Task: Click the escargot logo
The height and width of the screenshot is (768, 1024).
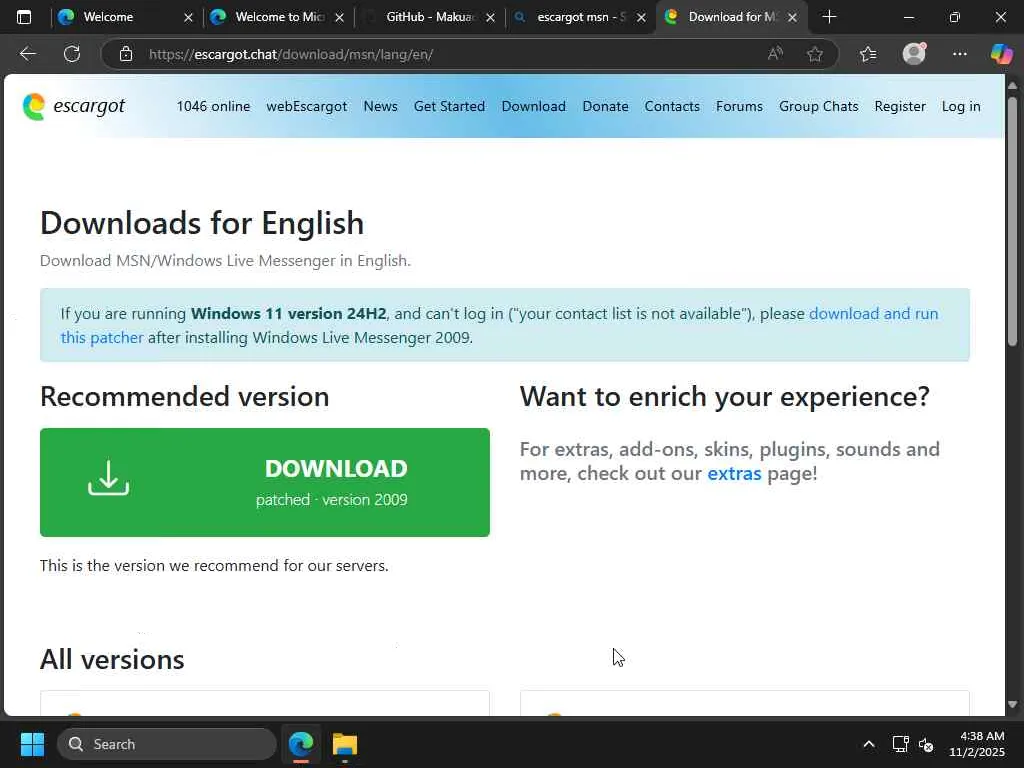Action: tap(73, 106)
